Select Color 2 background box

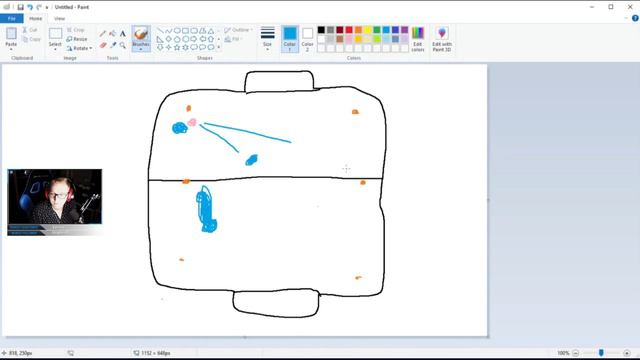coord(308,39)
